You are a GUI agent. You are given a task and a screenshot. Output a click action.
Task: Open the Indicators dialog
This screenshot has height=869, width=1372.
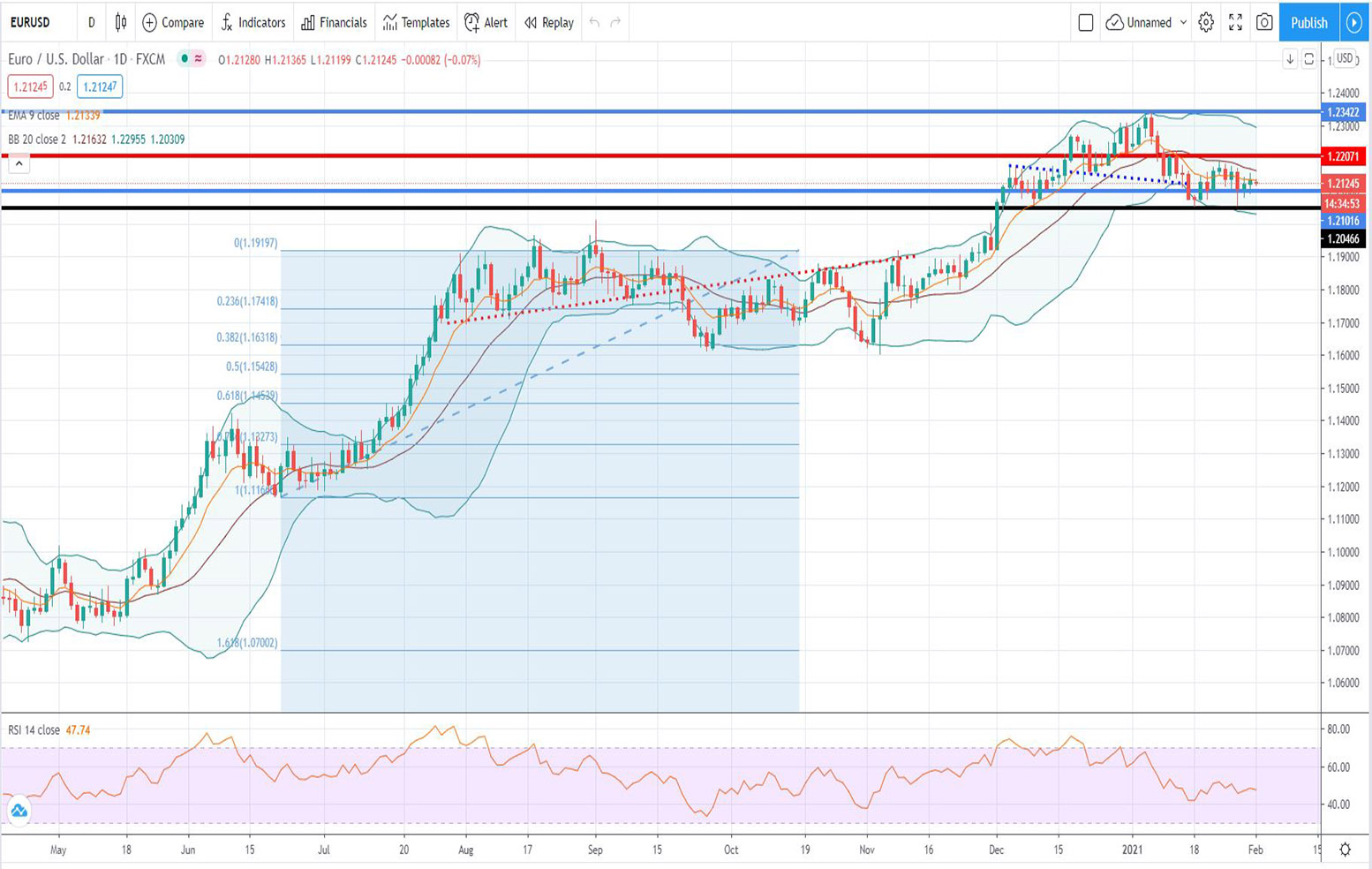253,23
